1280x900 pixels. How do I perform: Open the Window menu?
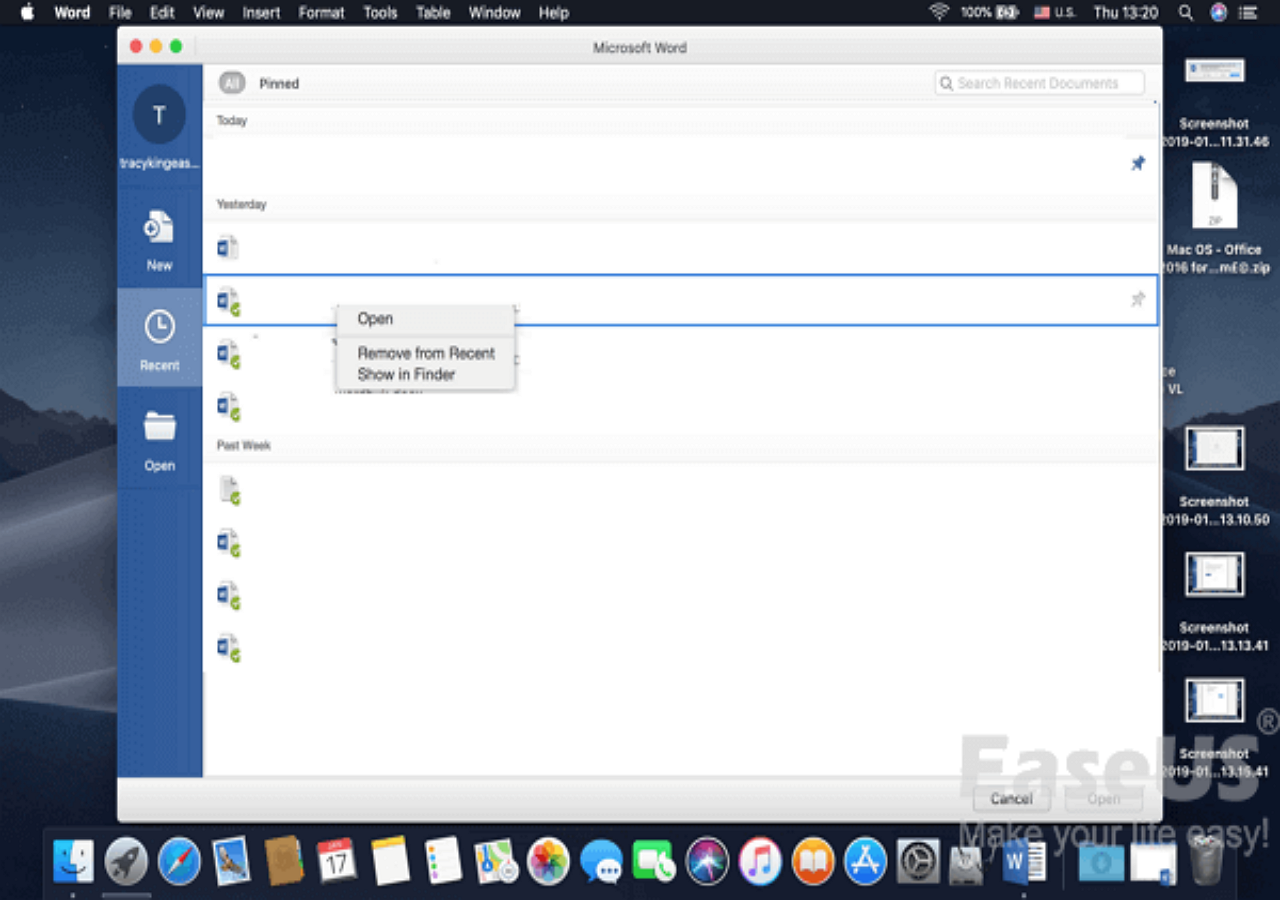point(494,13)
